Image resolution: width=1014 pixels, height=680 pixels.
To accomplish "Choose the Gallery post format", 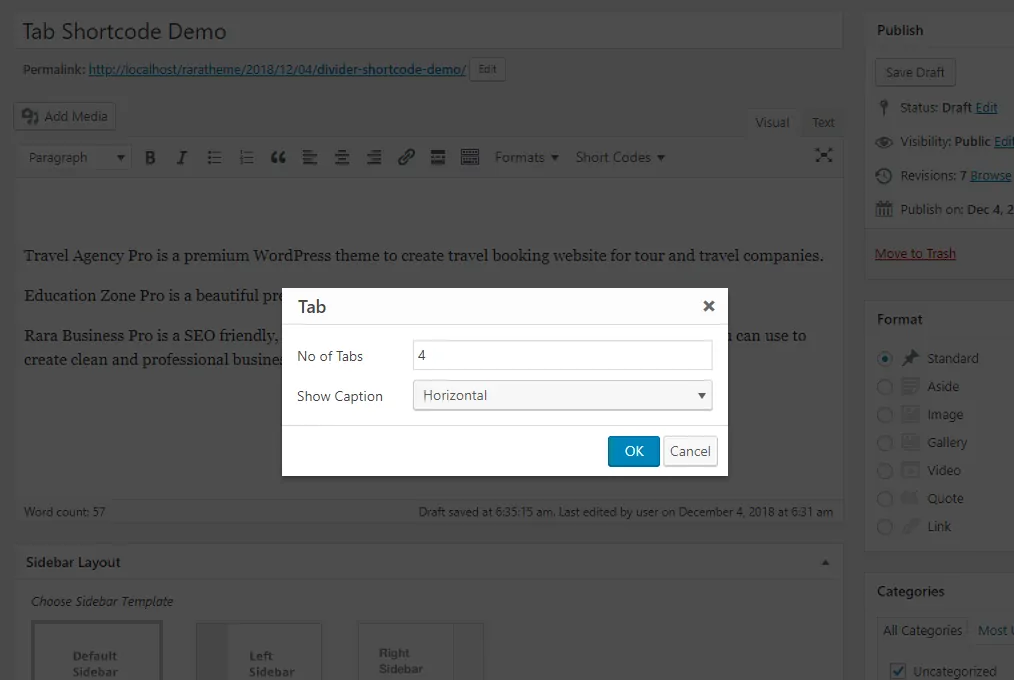I will (885, 443).
